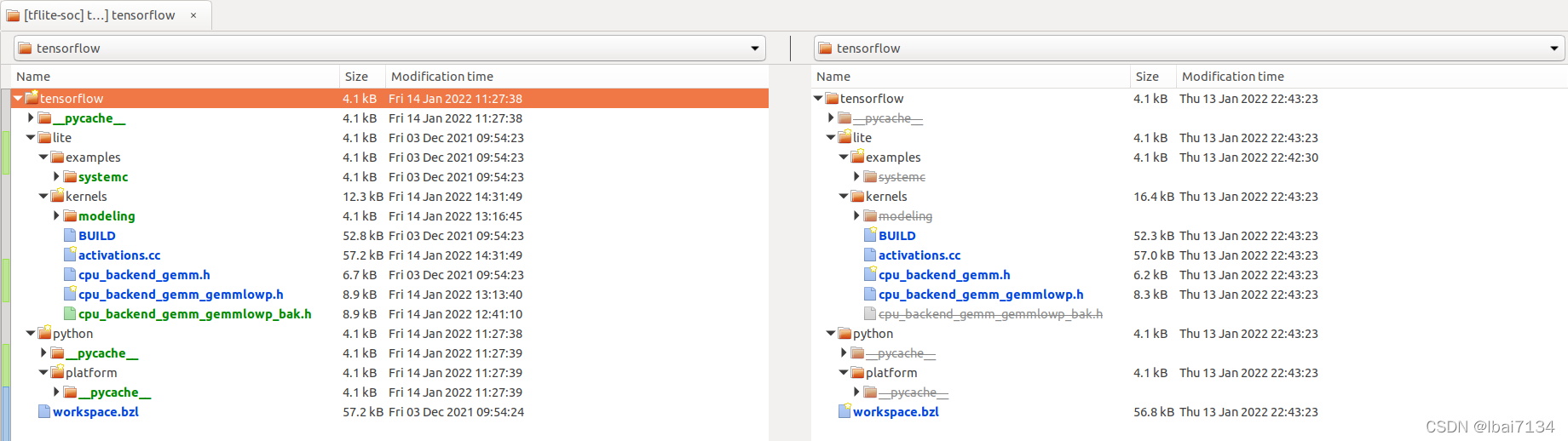Click the kernels folder icon in right pane
This screenshot has width=1568, height=441.
(x=857, y=196)
